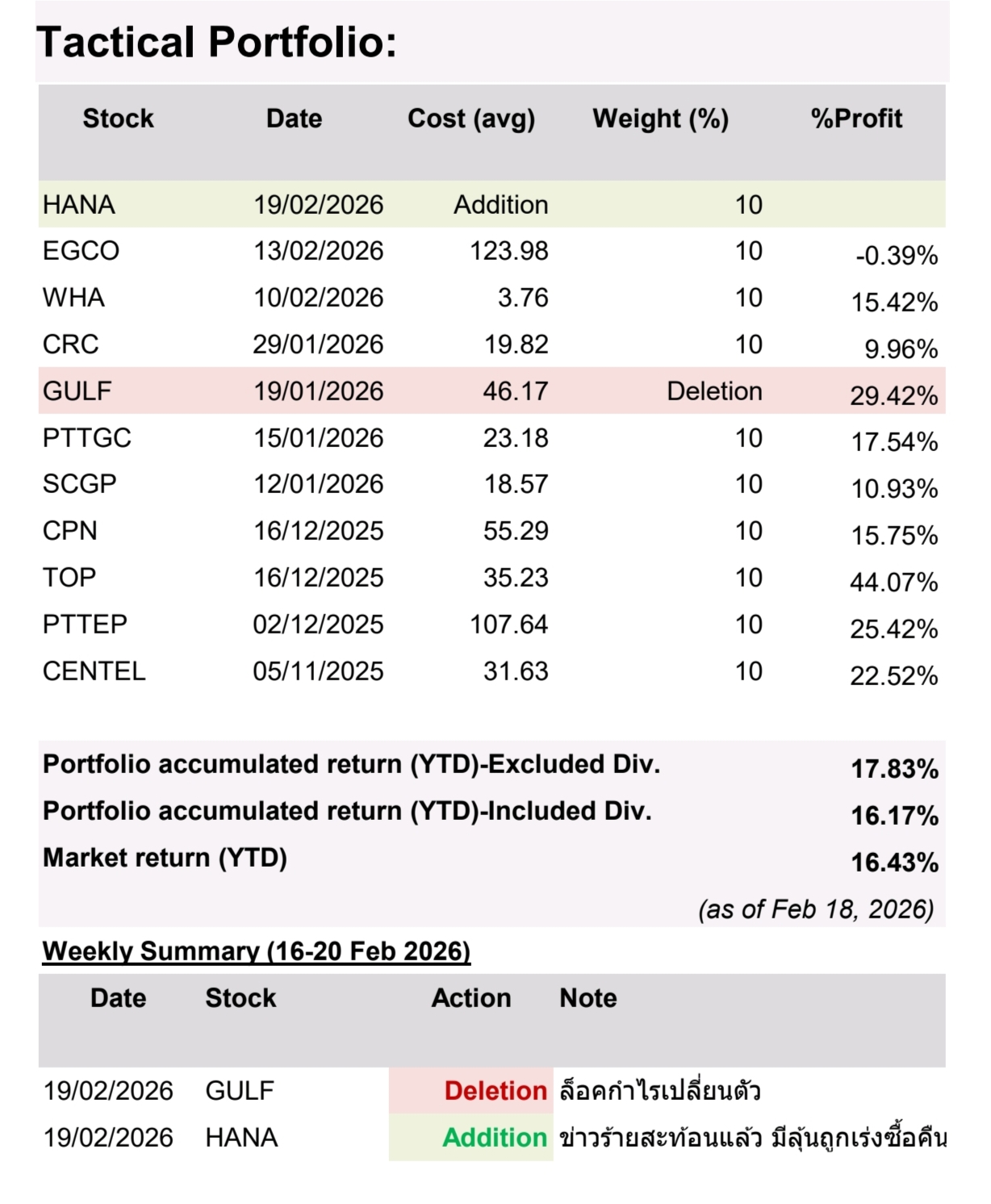Image resolution: width=991 pixels, height=1204 pixels.
Task: Click the 17.83% Excluded Div. return value
Action: 894,769
